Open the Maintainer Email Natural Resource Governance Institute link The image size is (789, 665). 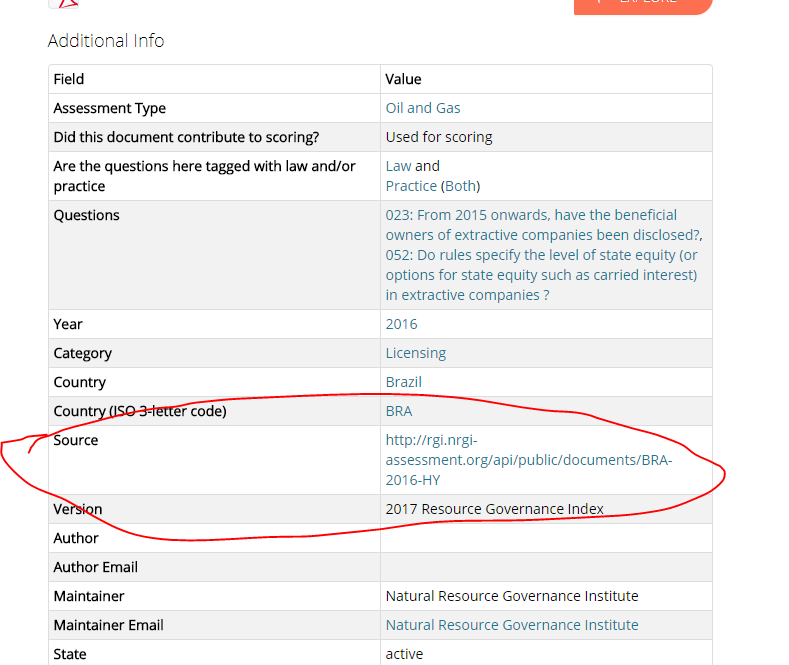512,625
